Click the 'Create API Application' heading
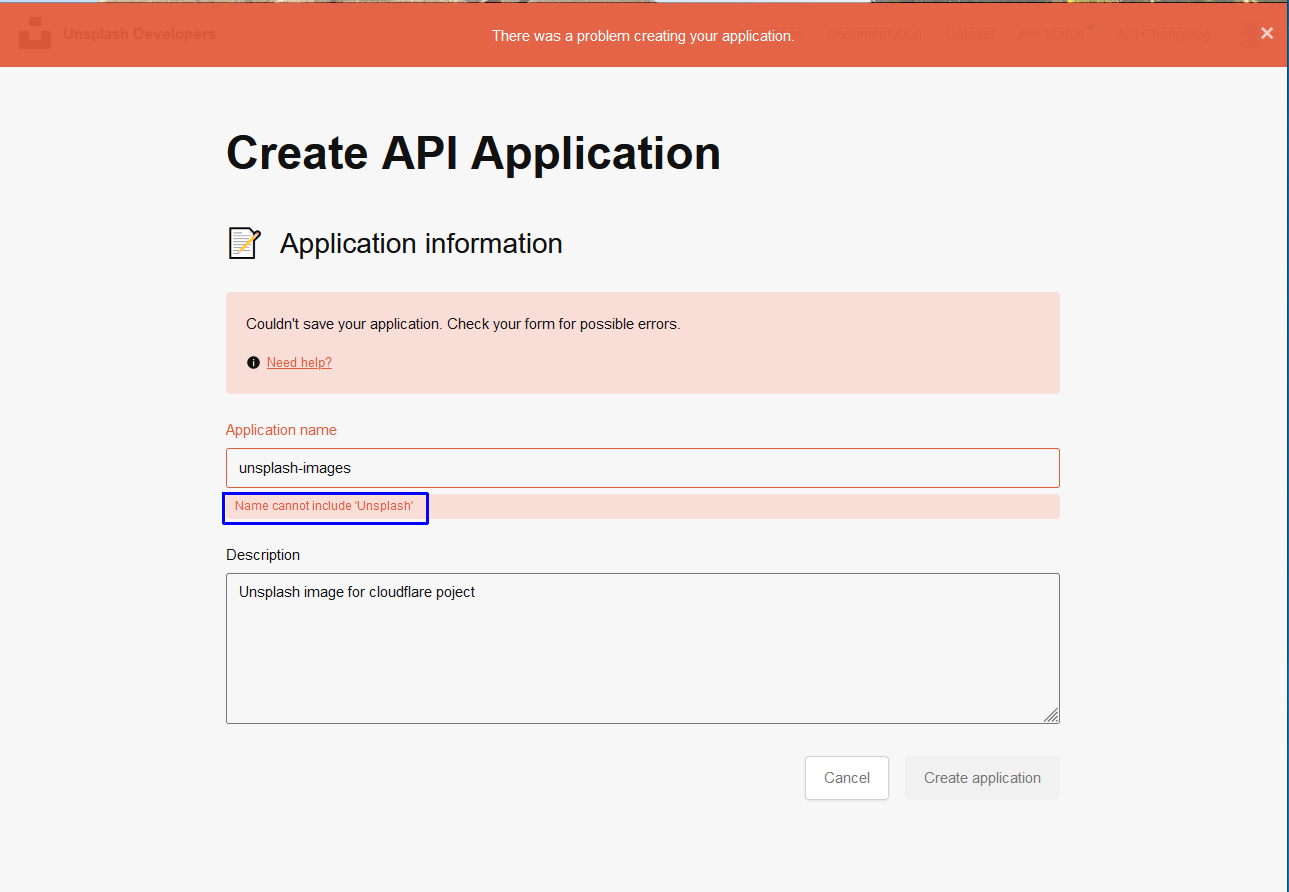 point(473,153)
